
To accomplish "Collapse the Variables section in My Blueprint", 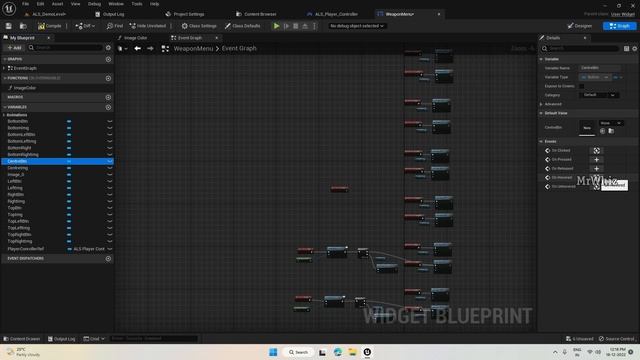I will (5, 107).
